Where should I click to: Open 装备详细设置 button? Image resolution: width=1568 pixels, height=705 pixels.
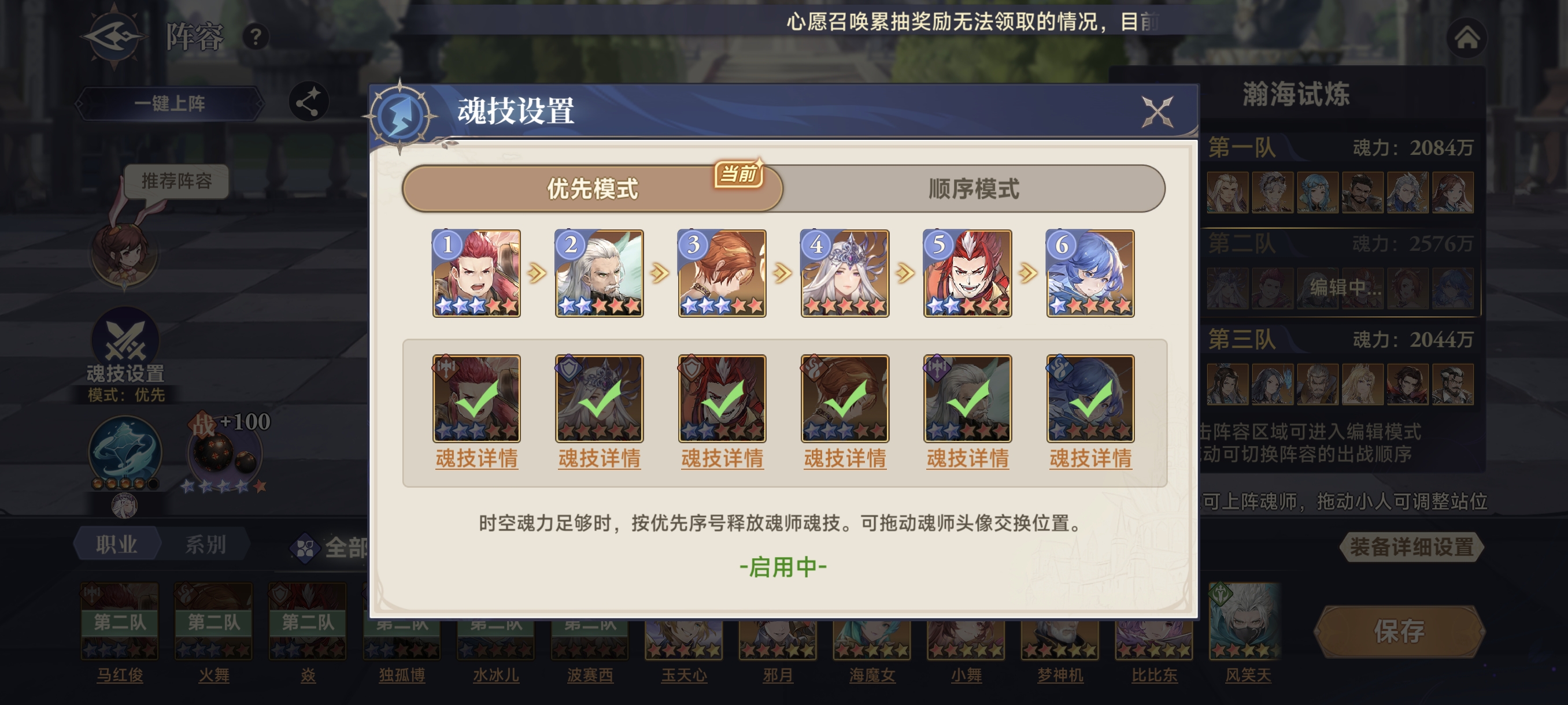pos(1411,547)
